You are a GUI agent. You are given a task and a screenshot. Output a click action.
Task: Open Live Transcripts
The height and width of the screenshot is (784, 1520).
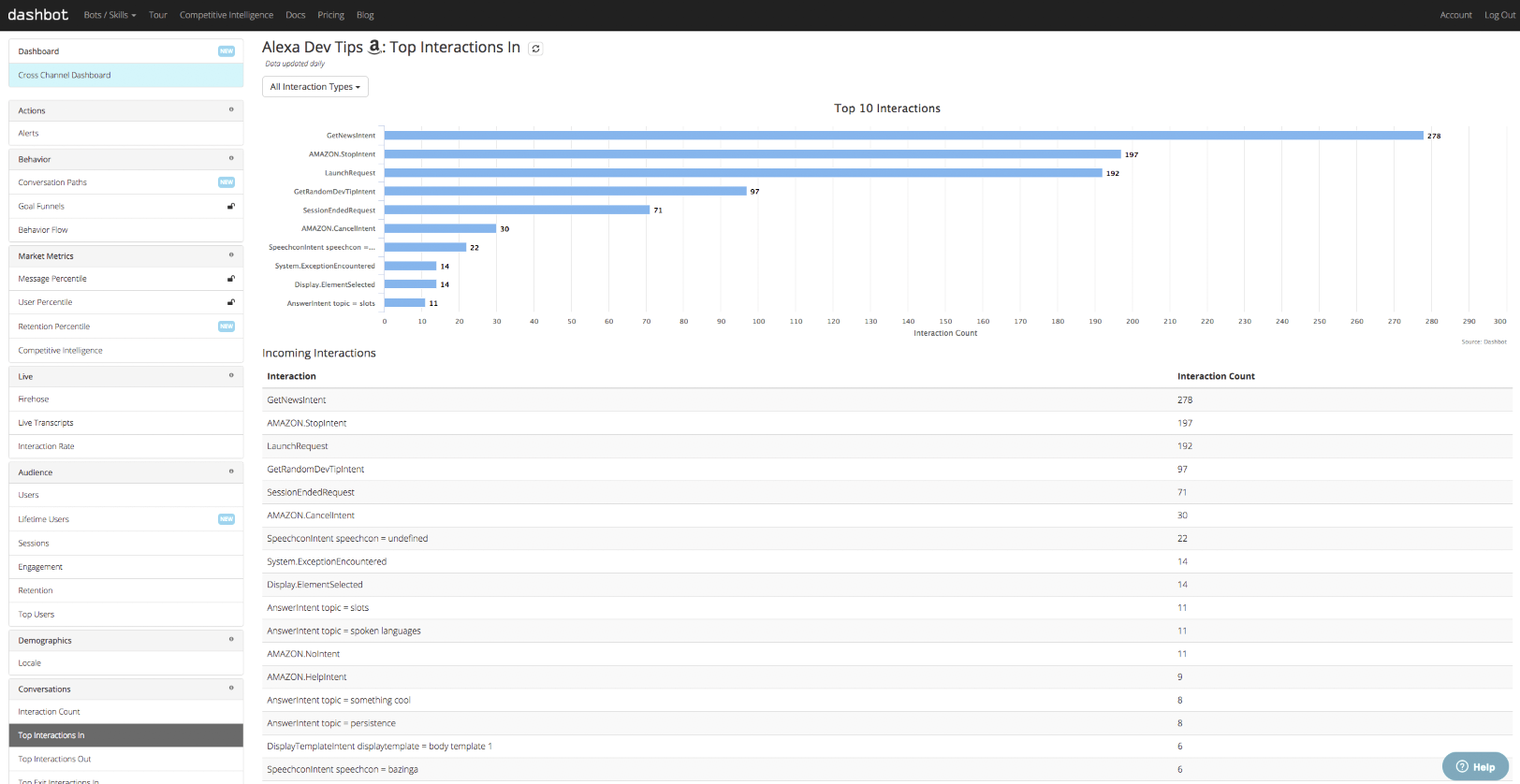[x=125, y=423]
